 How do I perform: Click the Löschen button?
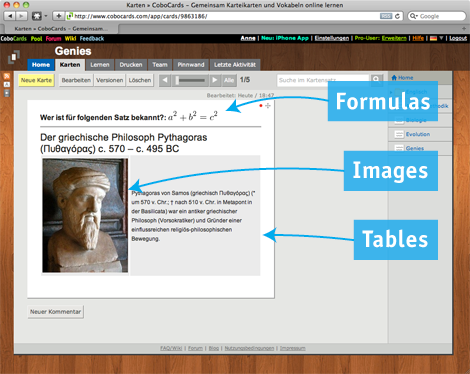(140, 80)
